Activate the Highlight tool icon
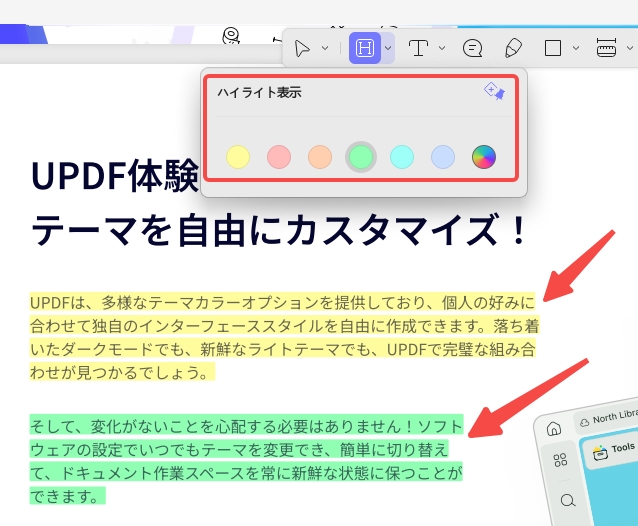Viewport: 638px width, 526px height. [365, 48]
